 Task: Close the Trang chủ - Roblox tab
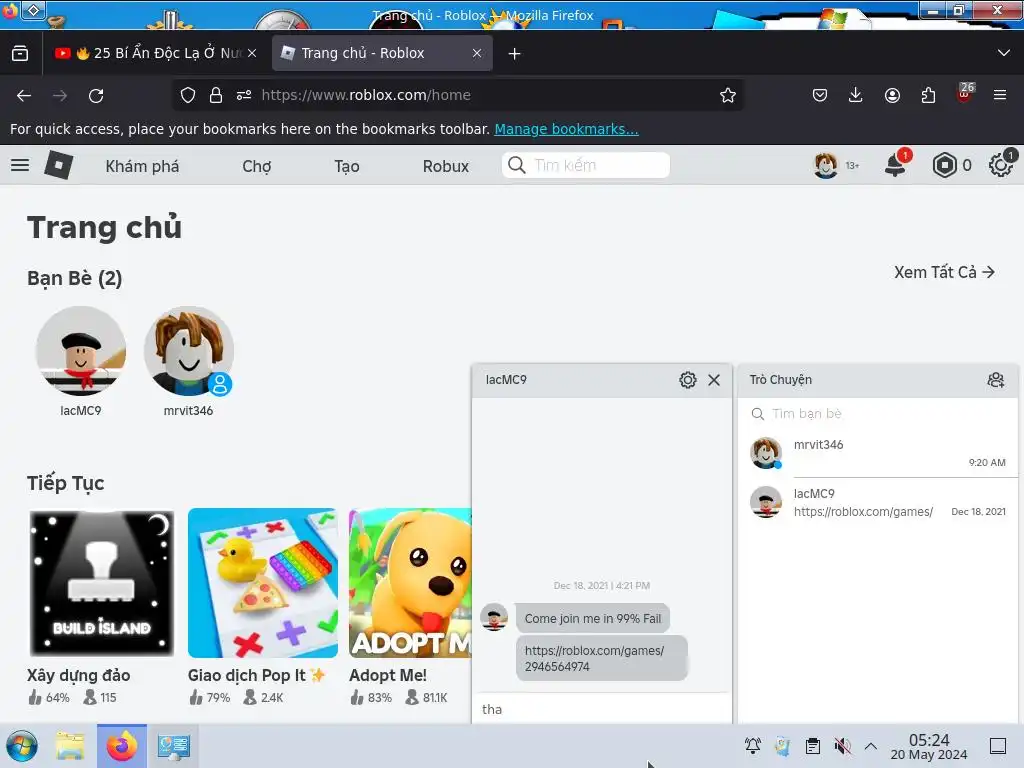click(477, 54)
